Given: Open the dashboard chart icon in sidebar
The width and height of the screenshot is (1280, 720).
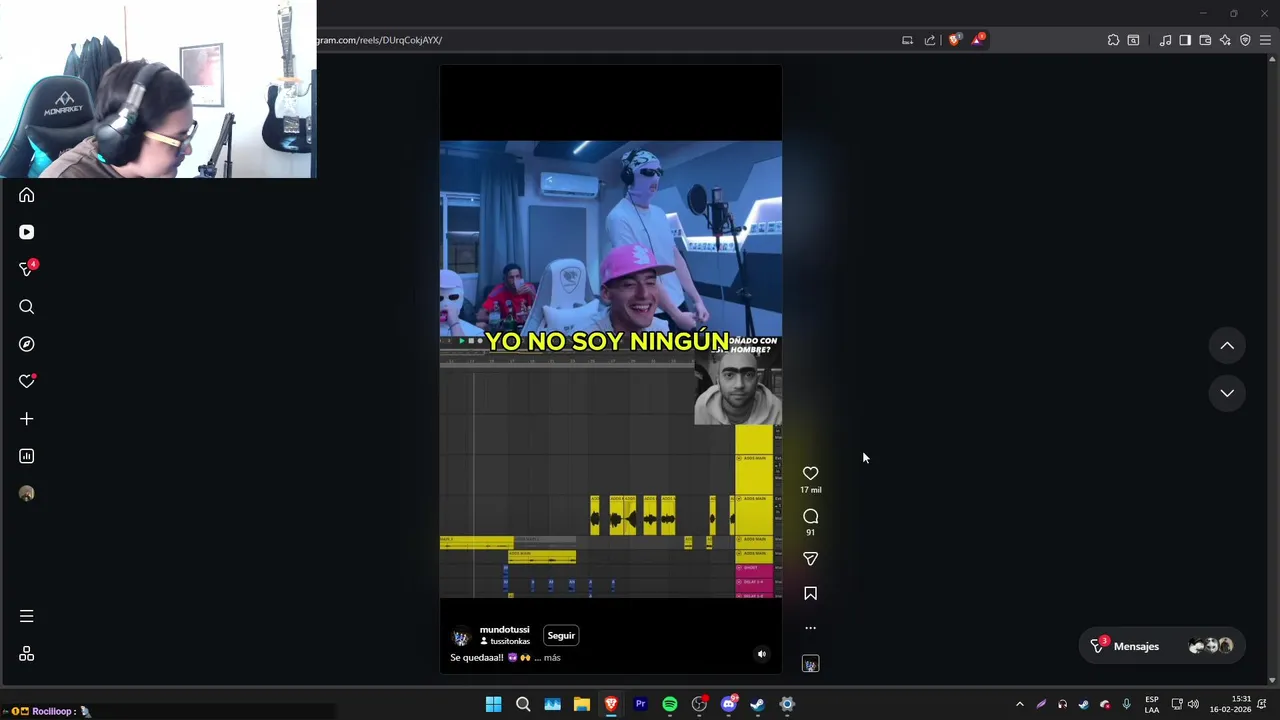Looking at the screenshot, I should pyautogui.click(x=27, y=456).
